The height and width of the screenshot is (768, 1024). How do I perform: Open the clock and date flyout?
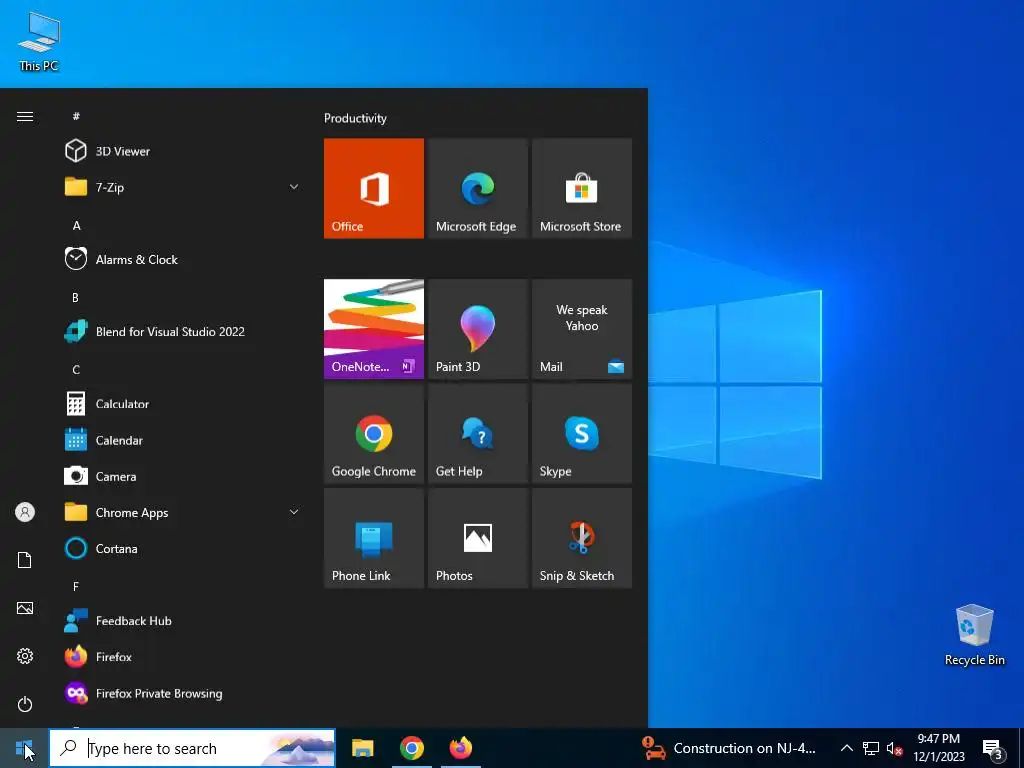click(x=938, y=748)
